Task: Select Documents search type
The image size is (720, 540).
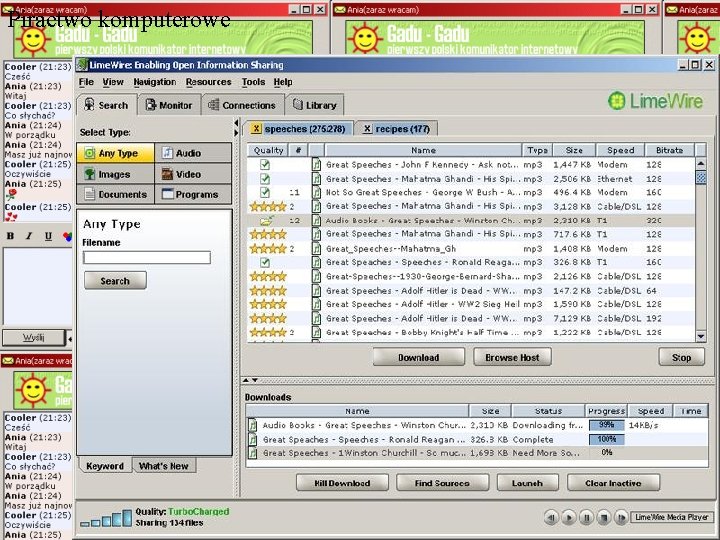Action: (115, 194)
